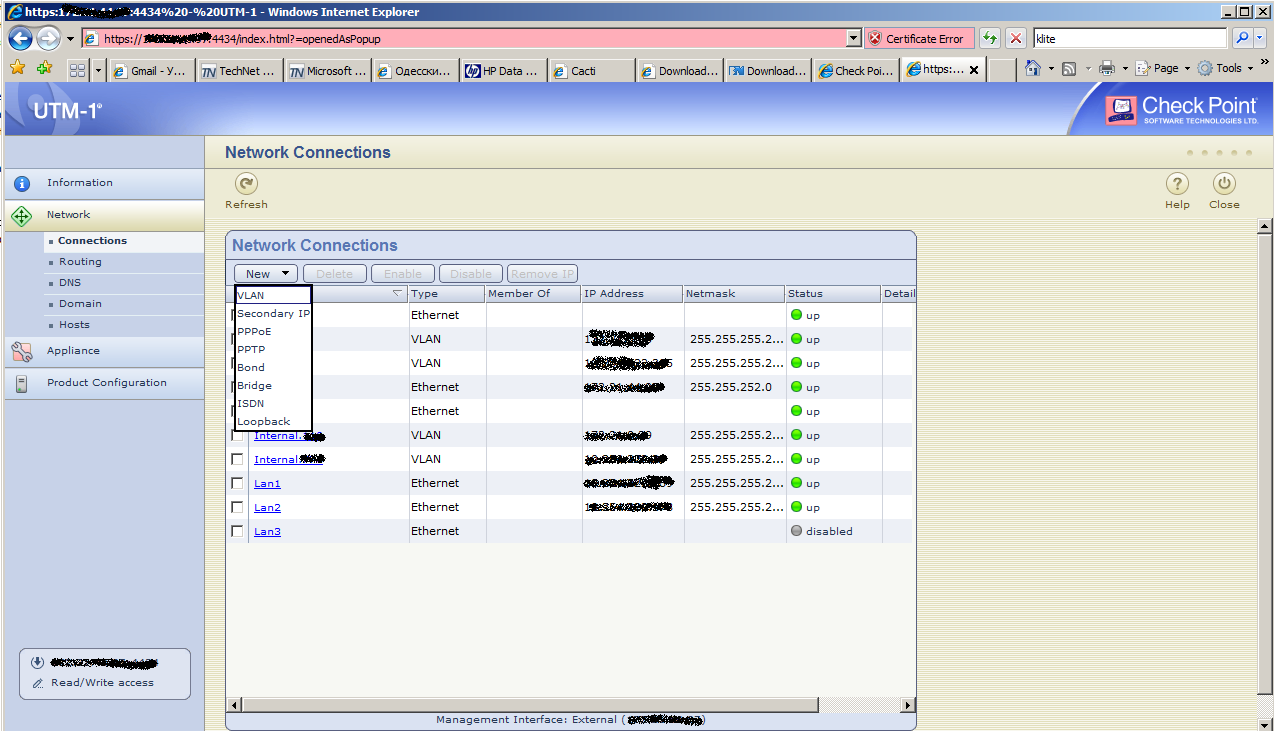Screen dimensions: 1274x731
Task: Open the Lan1 connection link
Action: (267, 484)
